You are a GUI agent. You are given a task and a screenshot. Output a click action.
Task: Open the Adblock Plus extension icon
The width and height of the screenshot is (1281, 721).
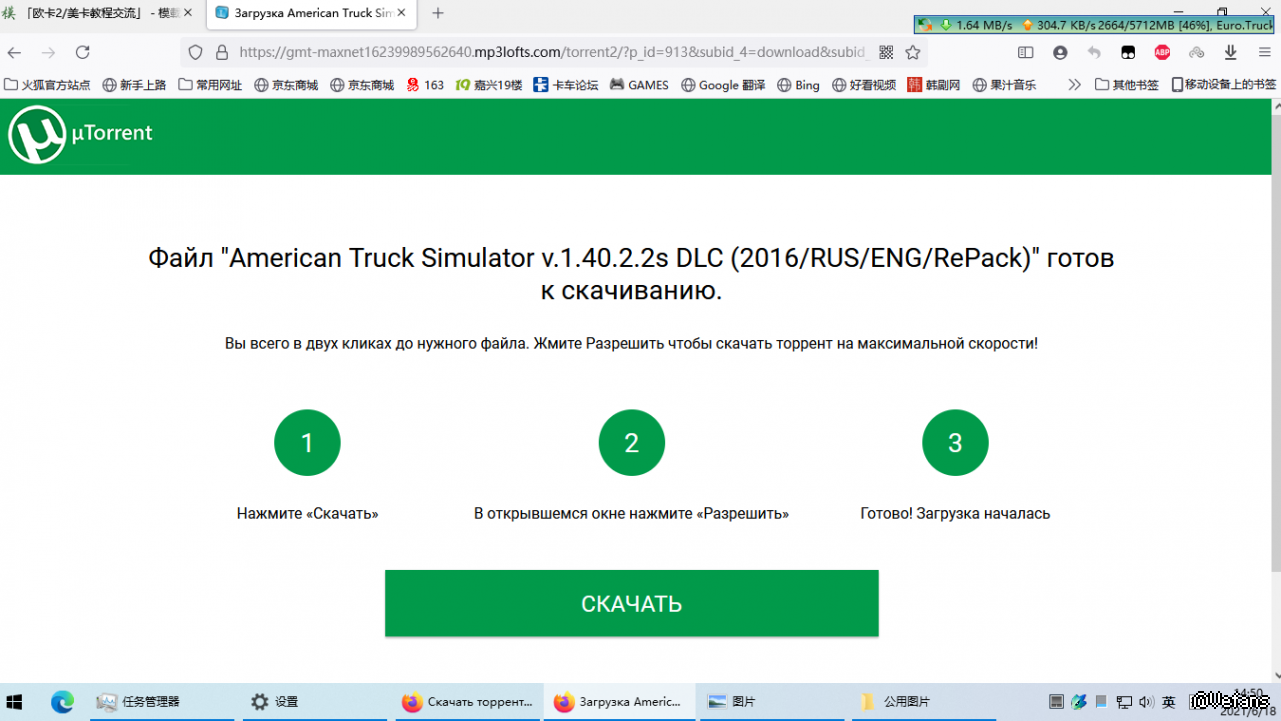1162,52
